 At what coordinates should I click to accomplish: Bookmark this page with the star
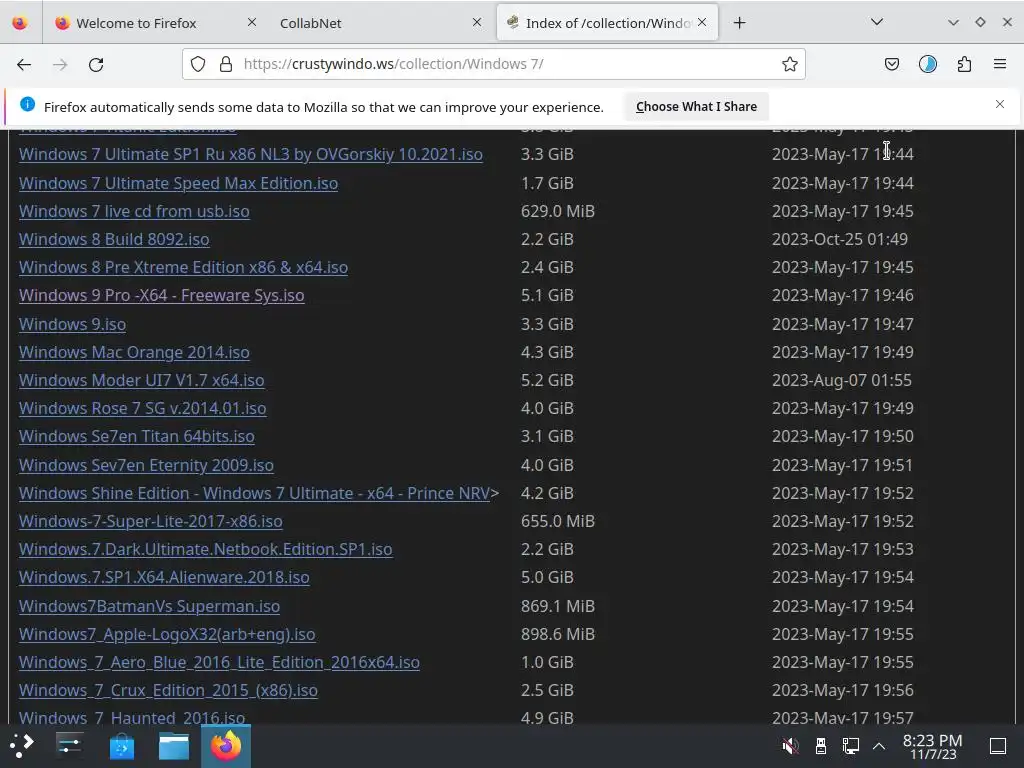[790, 64]
